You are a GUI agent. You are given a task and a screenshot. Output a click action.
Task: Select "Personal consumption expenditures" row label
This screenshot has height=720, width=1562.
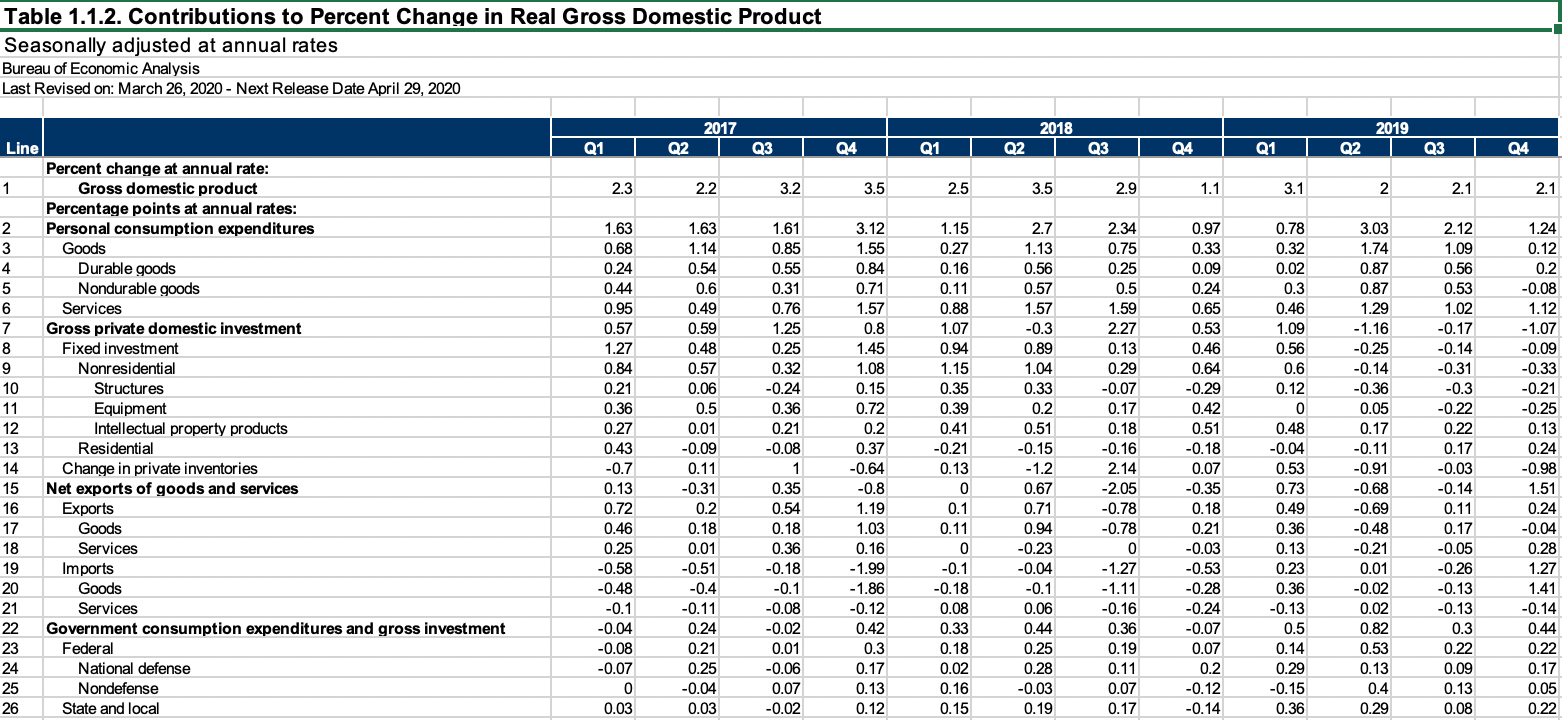pos(180,228)
